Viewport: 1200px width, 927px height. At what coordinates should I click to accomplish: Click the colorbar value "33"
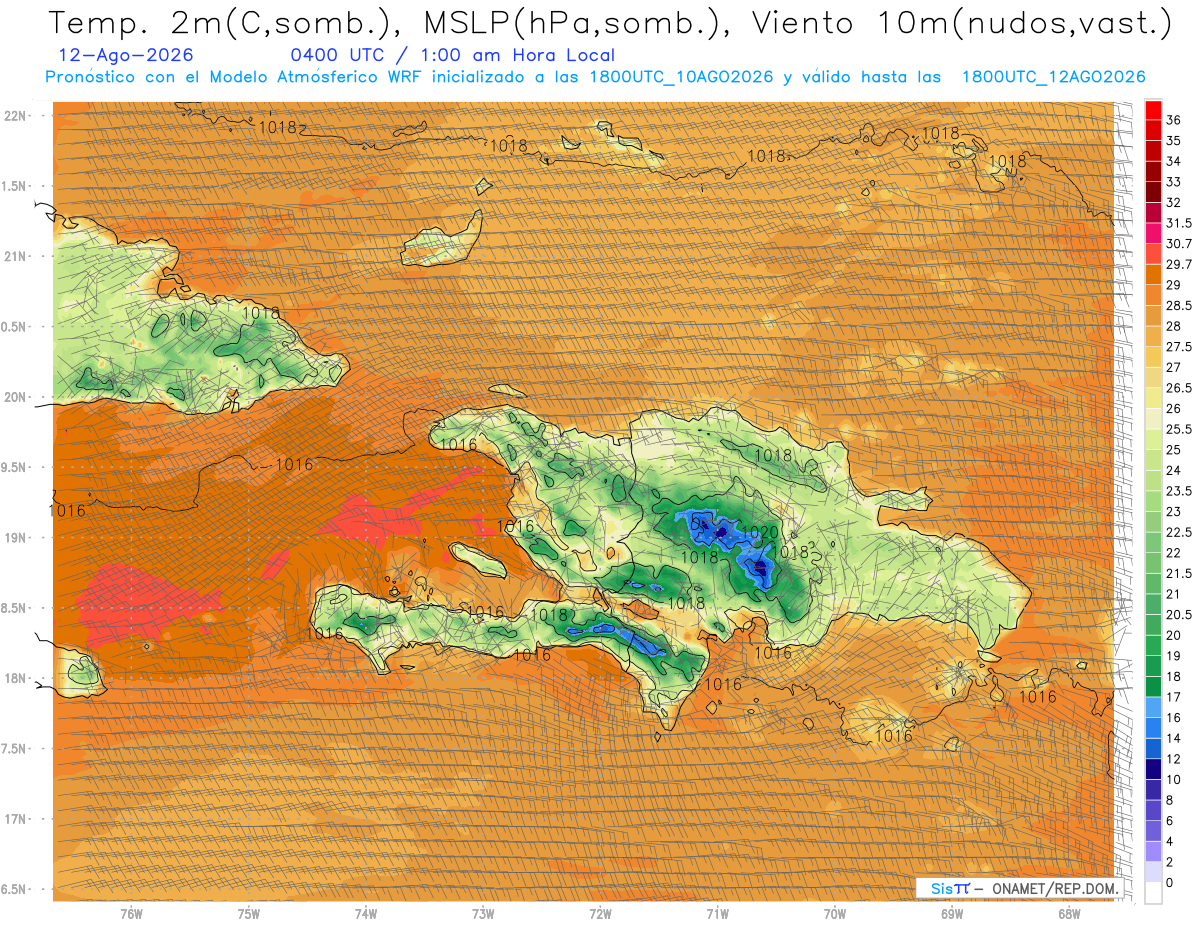tap(1174, 181)
